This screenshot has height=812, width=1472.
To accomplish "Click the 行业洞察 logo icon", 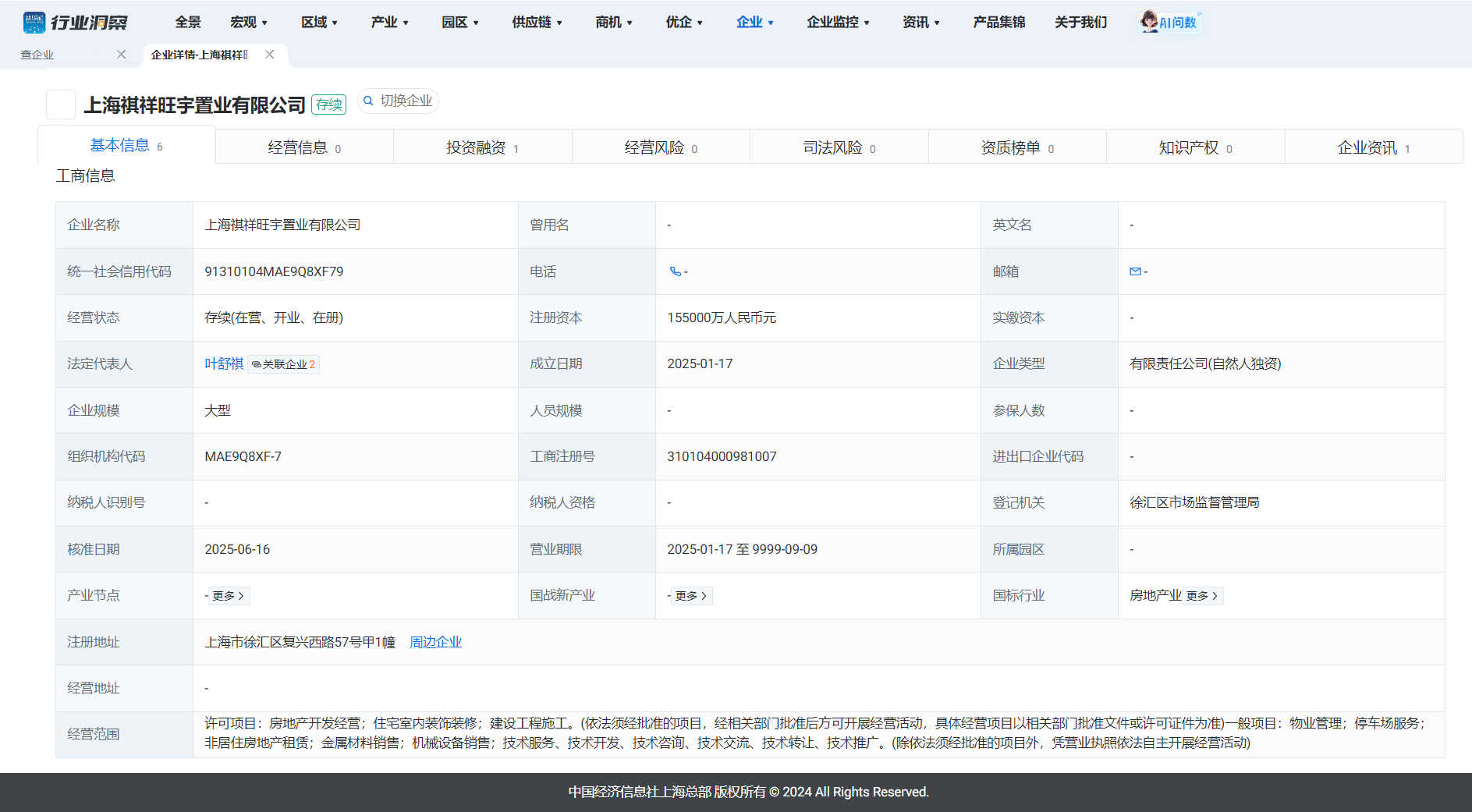I will click(34, 23).
